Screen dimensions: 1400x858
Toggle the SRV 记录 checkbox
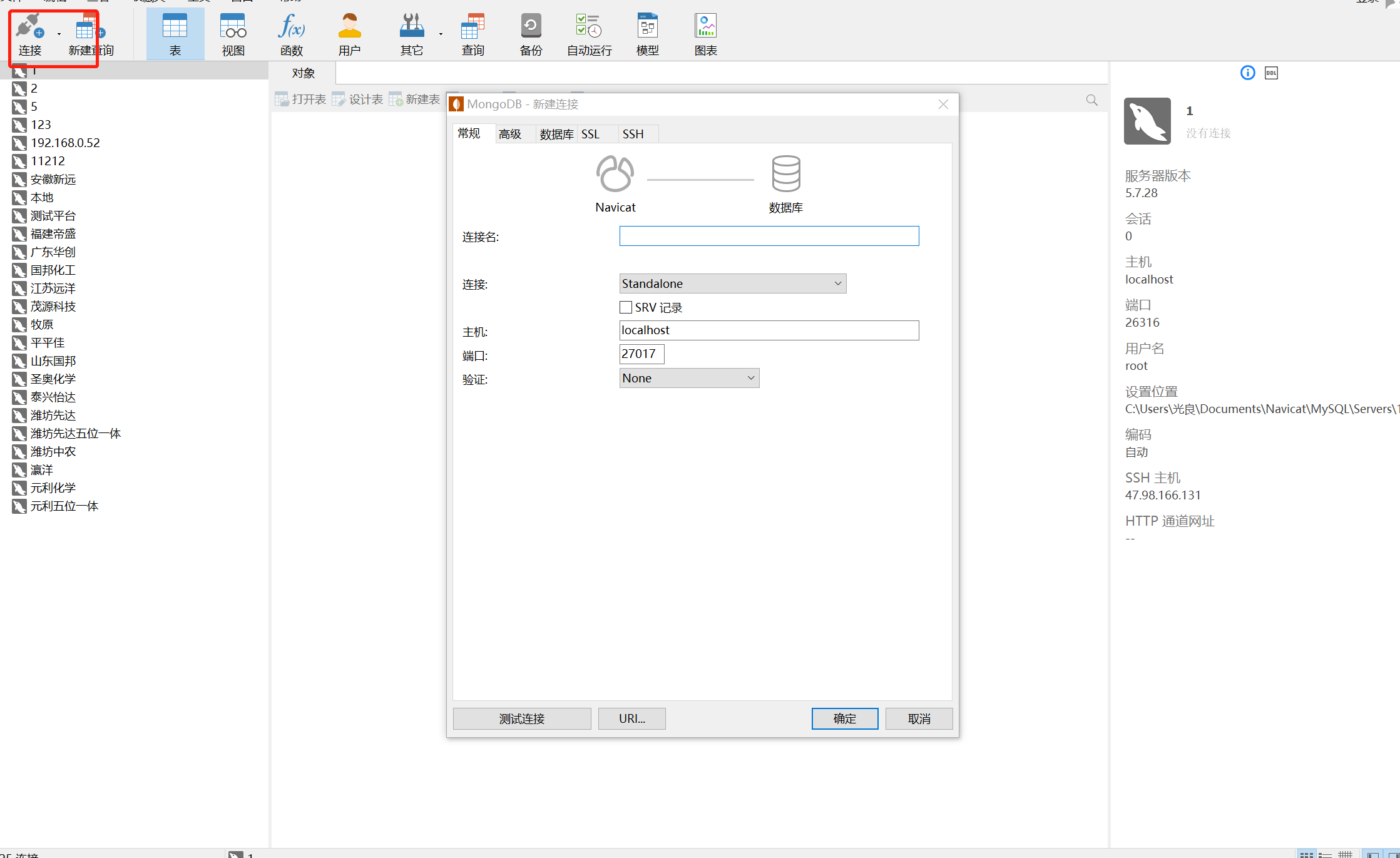click(x=626, y=307)
